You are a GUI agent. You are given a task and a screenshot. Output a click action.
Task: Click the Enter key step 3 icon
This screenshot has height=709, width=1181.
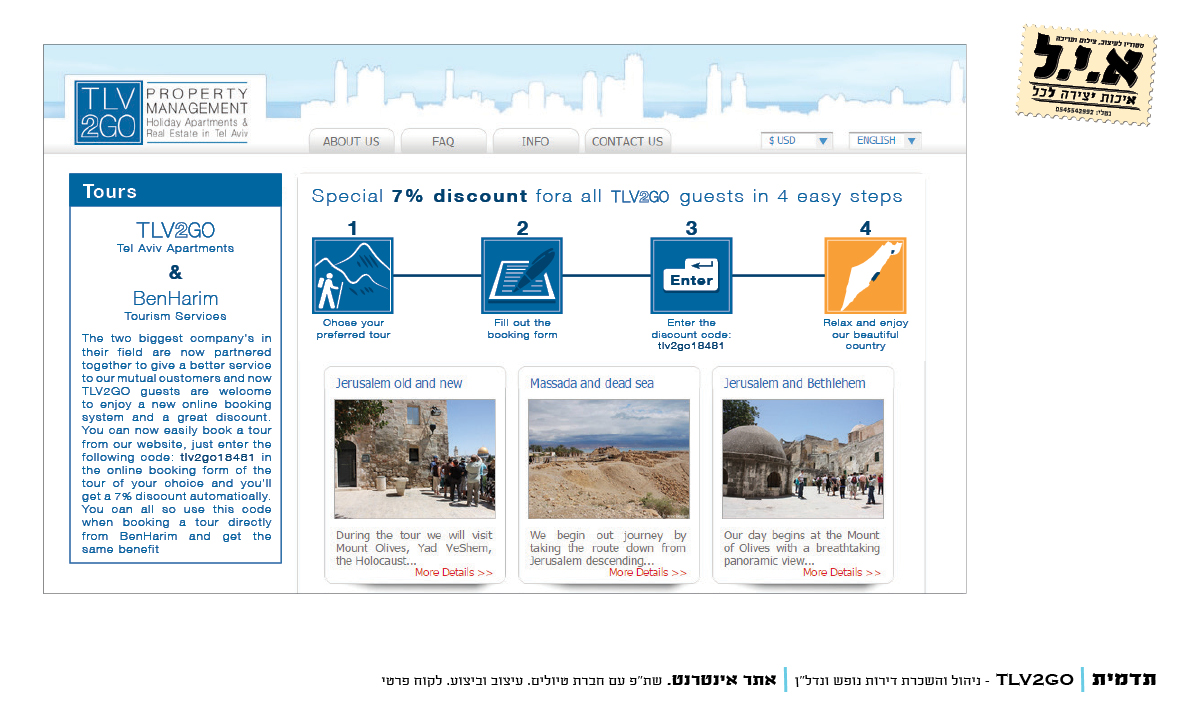pyautogui.click(x=691, y=276)
